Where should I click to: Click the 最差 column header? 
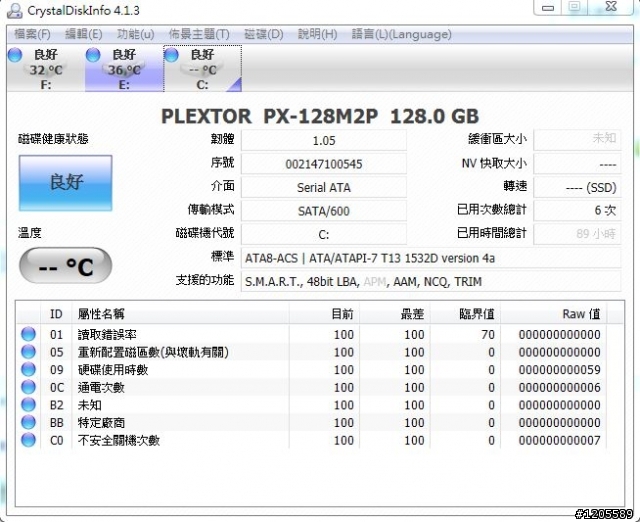coord(395,313)
